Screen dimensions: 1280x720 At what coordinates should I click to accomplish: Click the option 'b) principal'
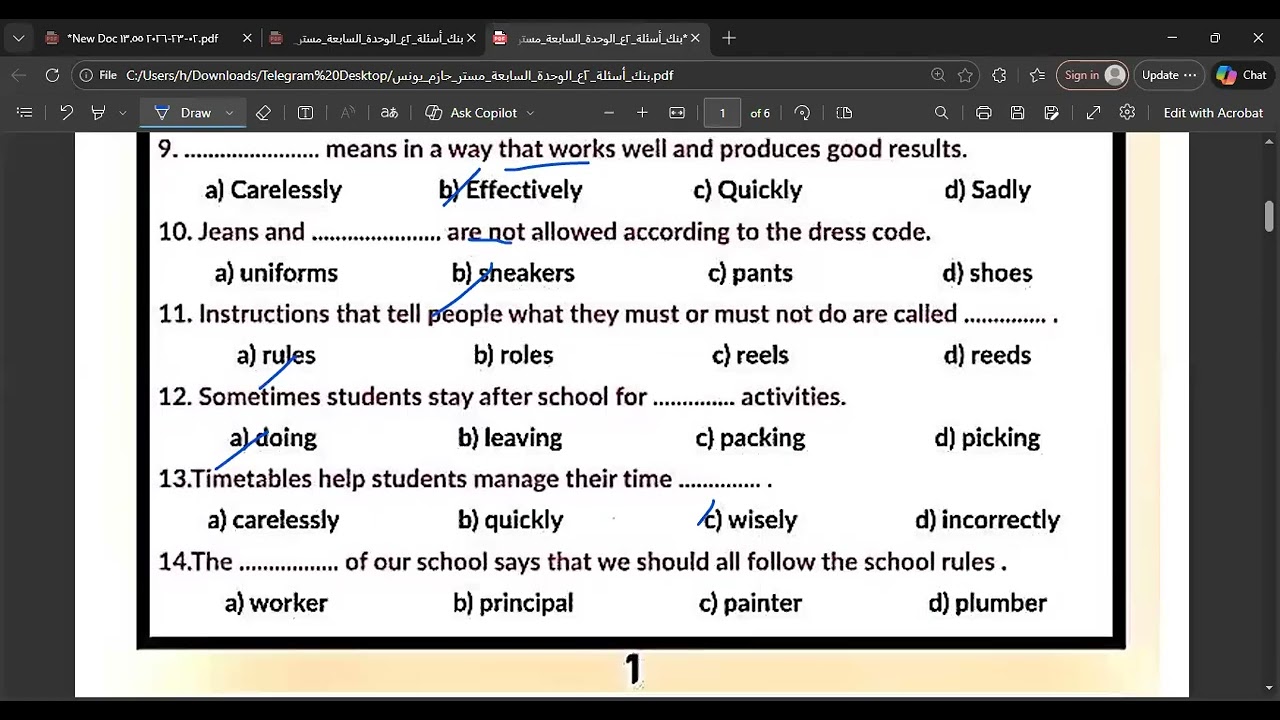pos(513,603)
